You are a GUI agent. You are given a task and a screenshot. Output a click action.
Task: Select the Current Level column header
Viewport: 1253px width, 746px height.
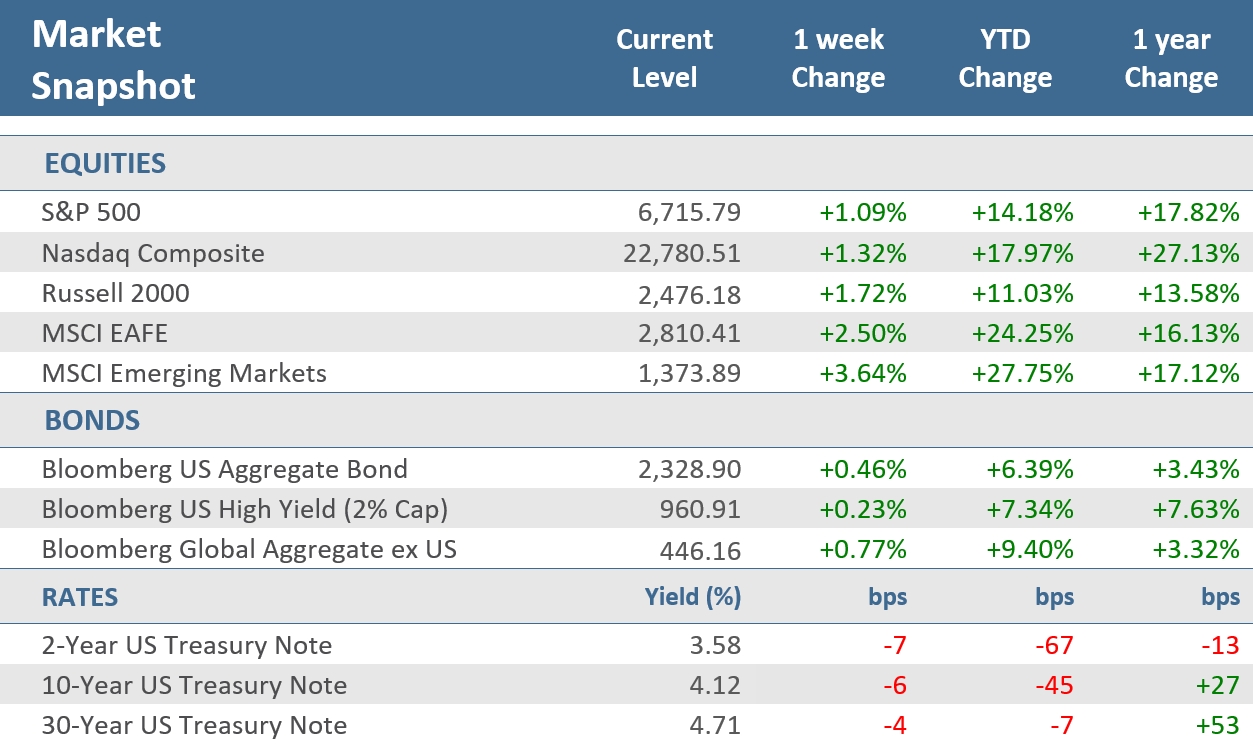tap(664, 59)
